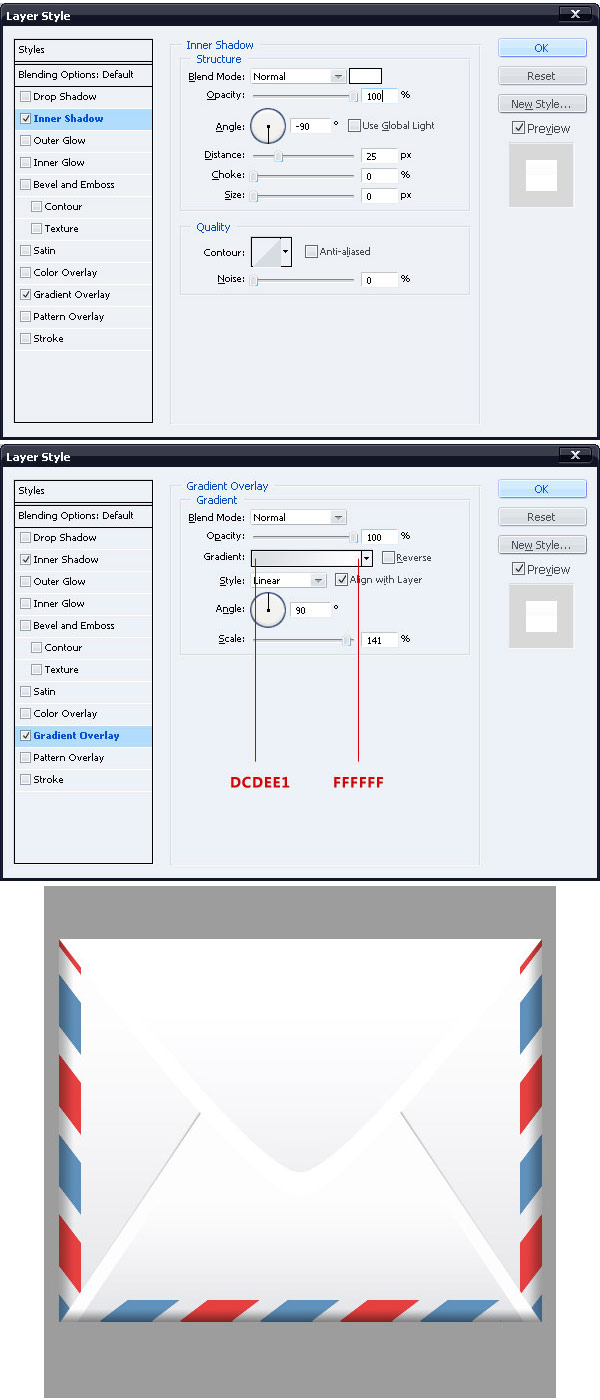Select Inner Shadow row in Gradient Overlay dialog
The image size is (600, 1400).
click(84, 560)
